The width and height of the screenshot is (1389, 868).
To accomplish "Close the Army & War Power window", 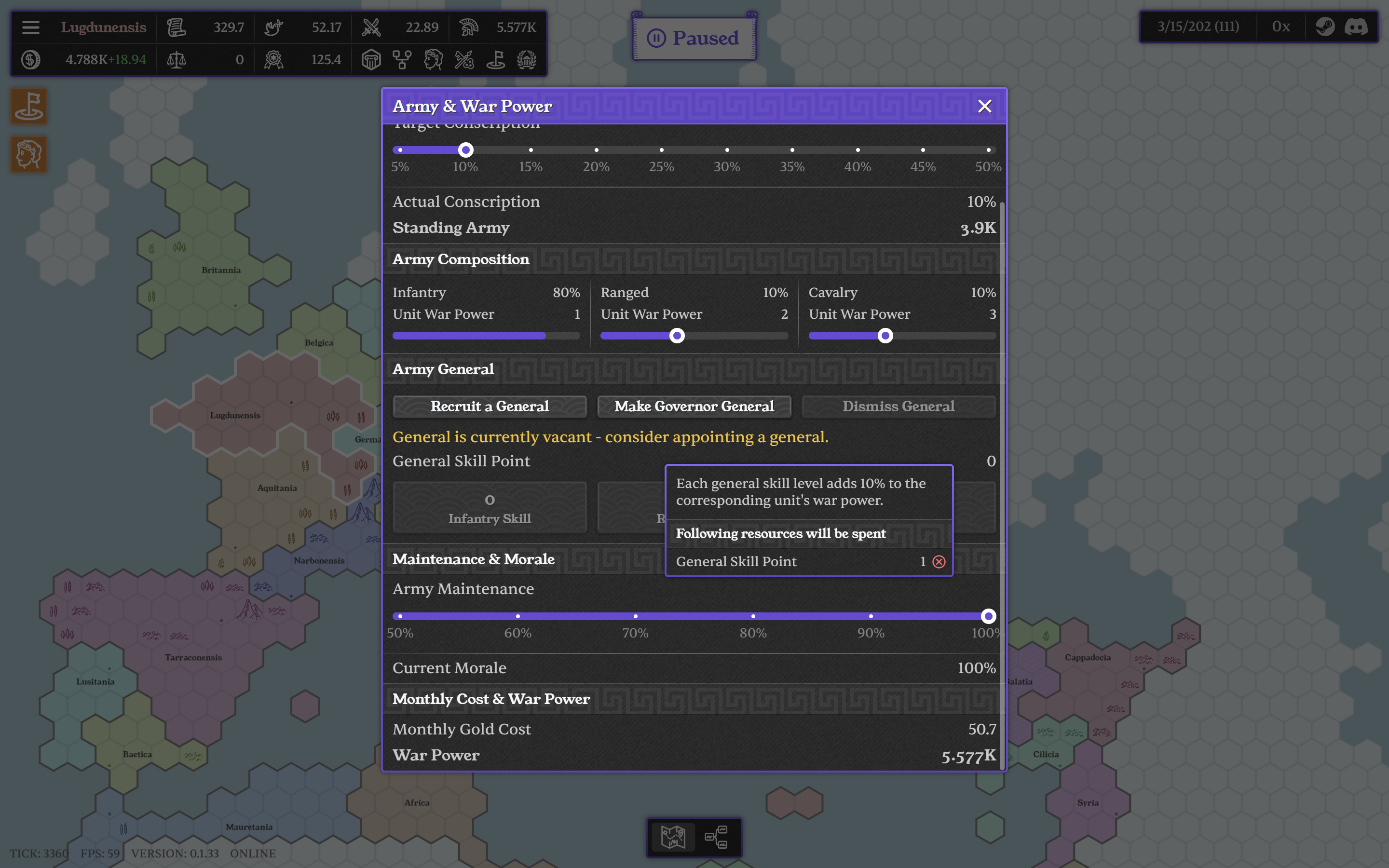I will pos(984,106).
